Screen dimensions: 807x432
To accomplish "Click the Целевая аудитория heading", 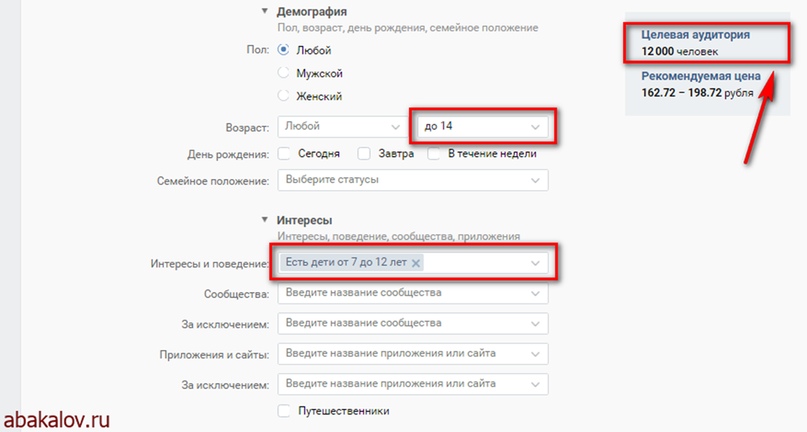I will pyautogui.click(x=695, y=35).
